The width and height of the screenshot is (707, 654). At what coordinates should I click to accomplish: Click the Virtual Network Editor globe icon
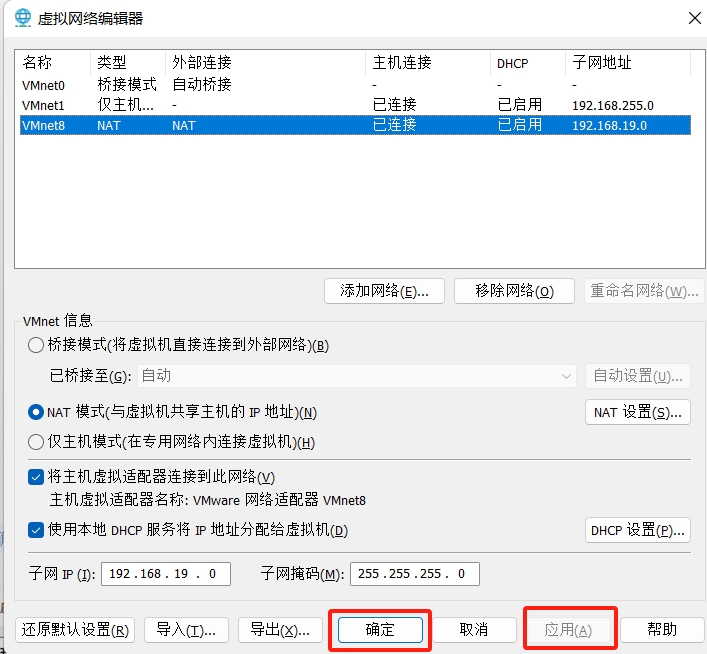click(x=23, y=18)
